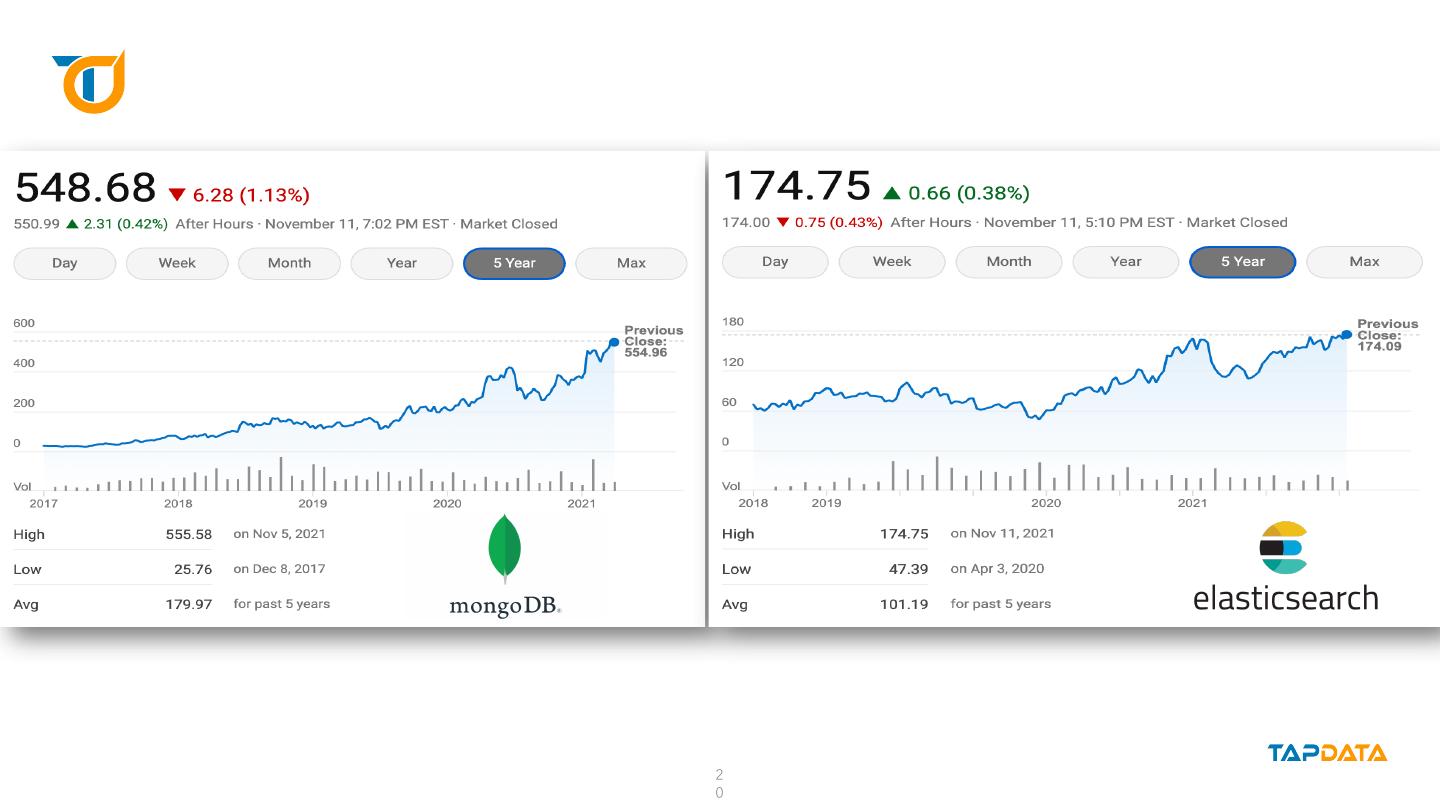Screen dimensions: 1440x810
Task: Show the Year view for MongoDB
Action: (401, 263)
